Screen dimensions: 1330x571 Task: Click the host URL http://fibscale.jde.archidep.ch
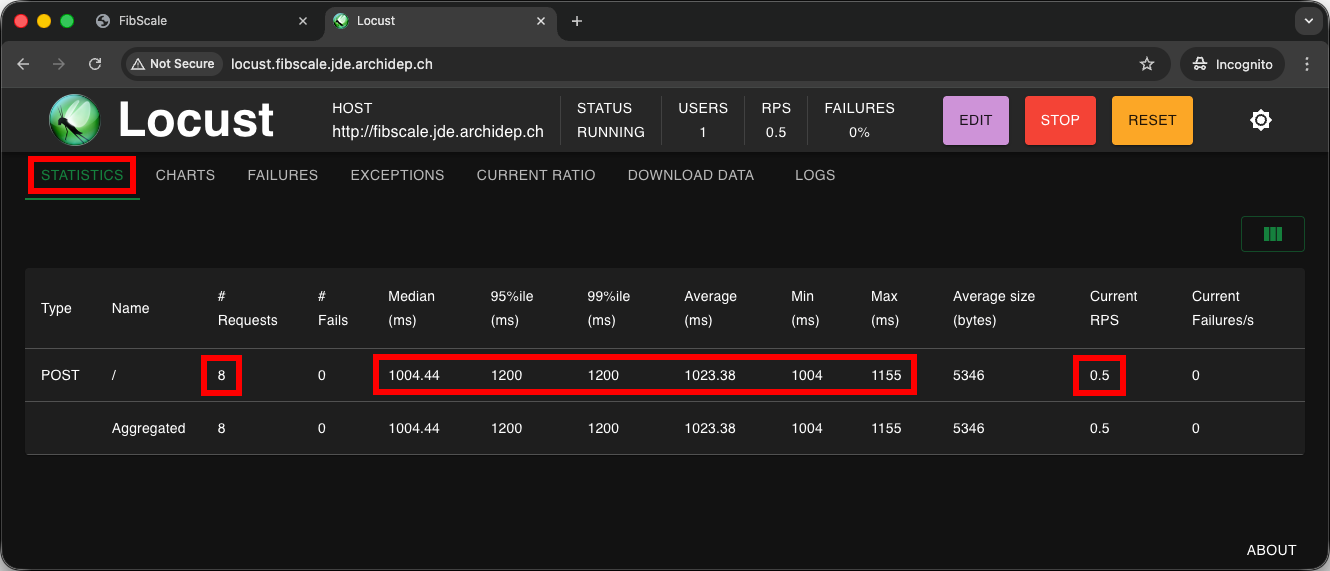tap(438, 132)
